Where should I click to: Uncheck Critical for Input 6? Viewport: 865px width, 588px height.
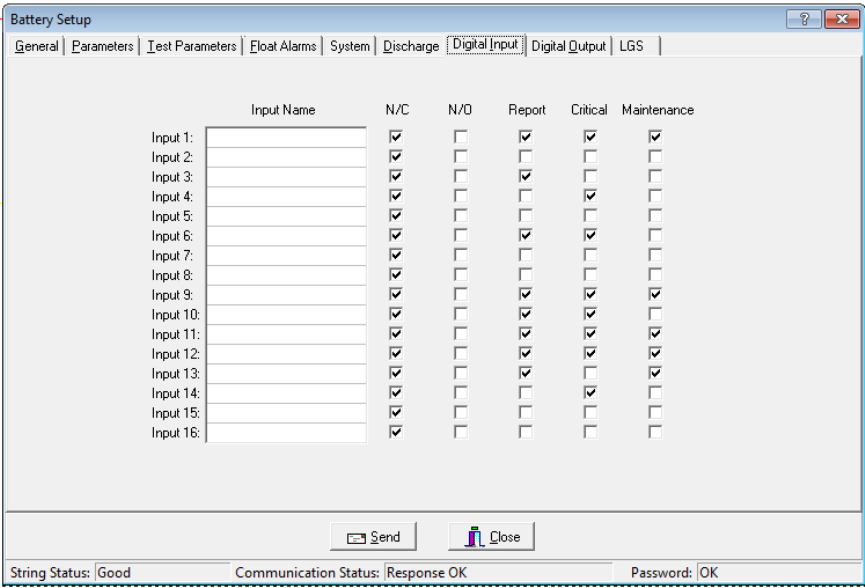pos(591,236)
